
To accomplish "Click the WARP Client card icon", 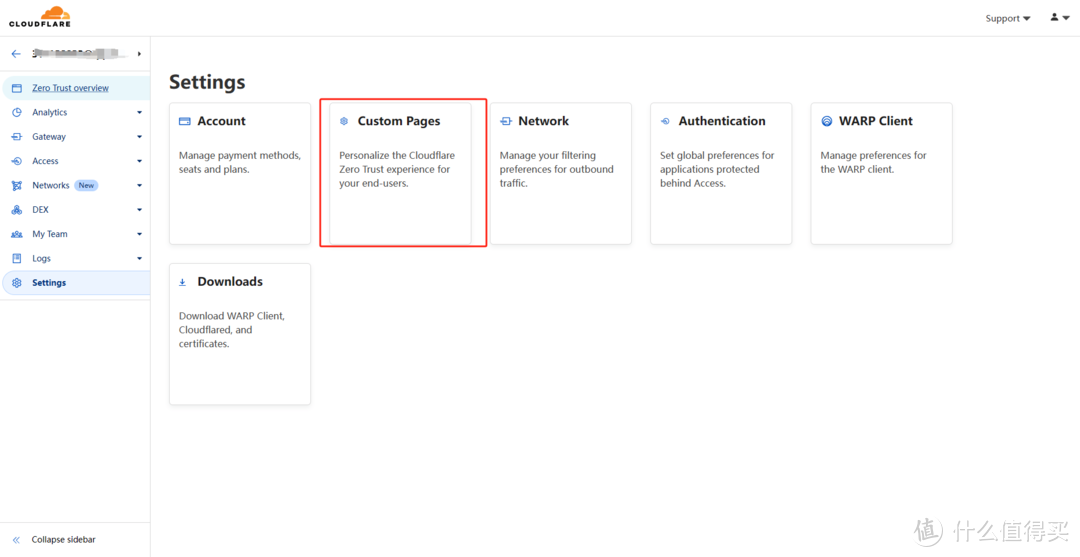I will point(827,121).
